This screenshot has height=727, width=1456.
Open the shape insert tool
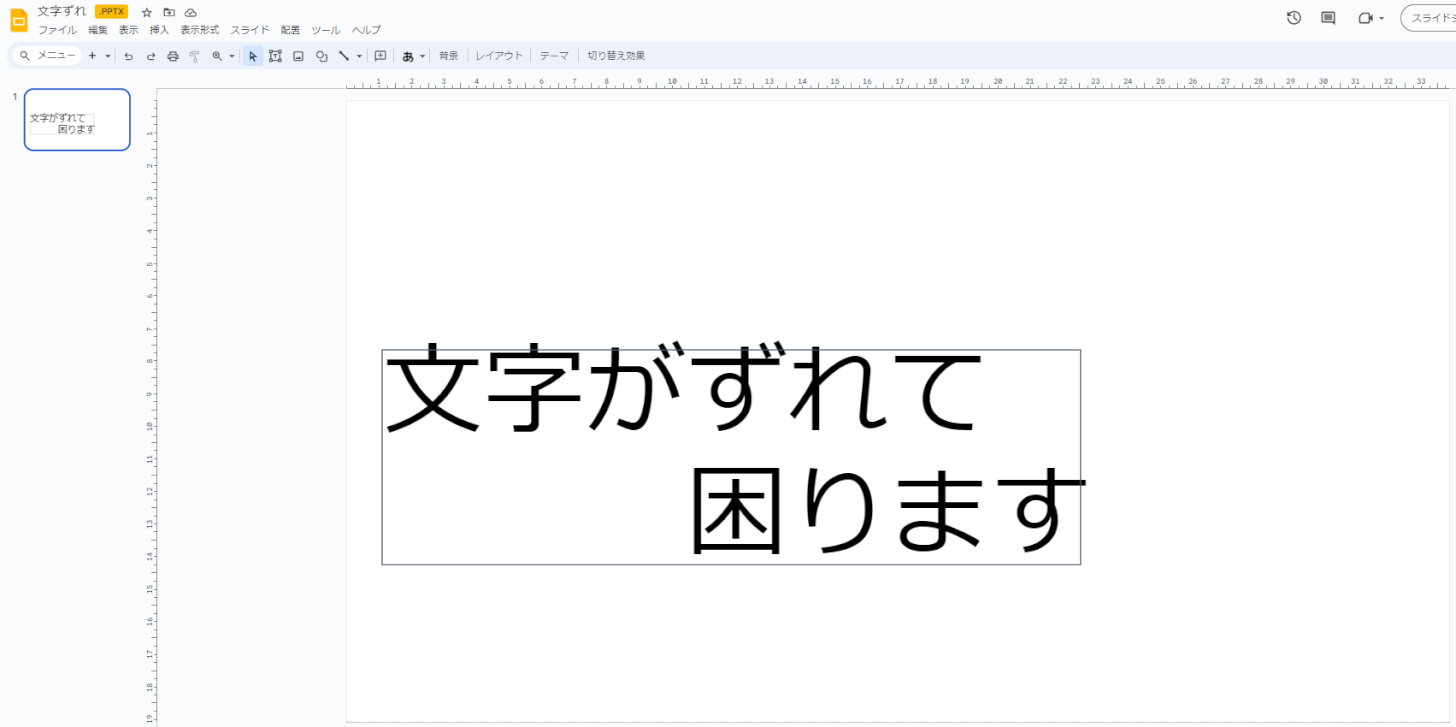[x=321, y=56]
